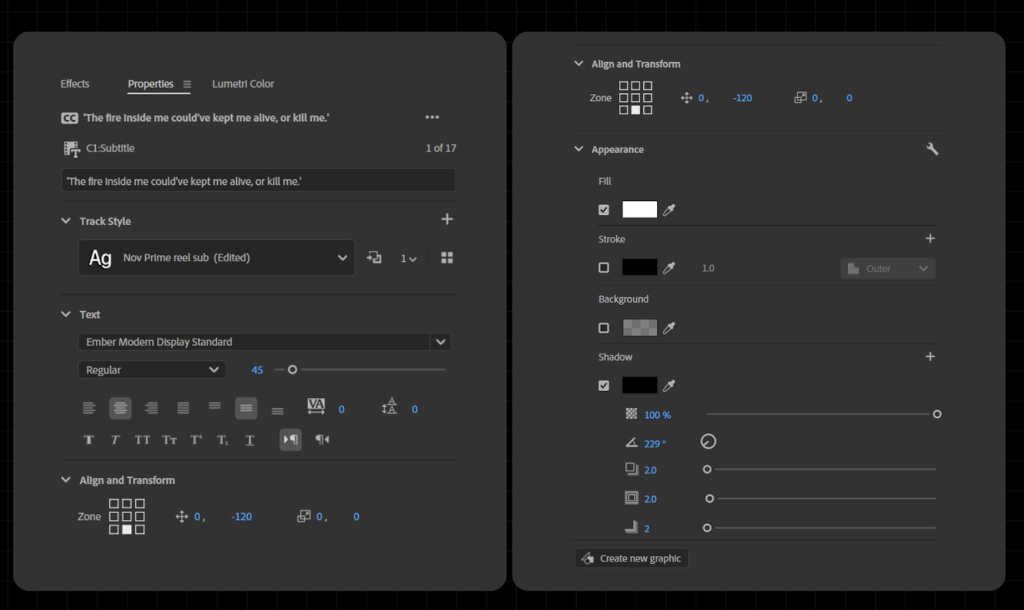The image size is (1024, 610).
Task: Pick Stroke color with eyedropper
Action: coord(669,268)
